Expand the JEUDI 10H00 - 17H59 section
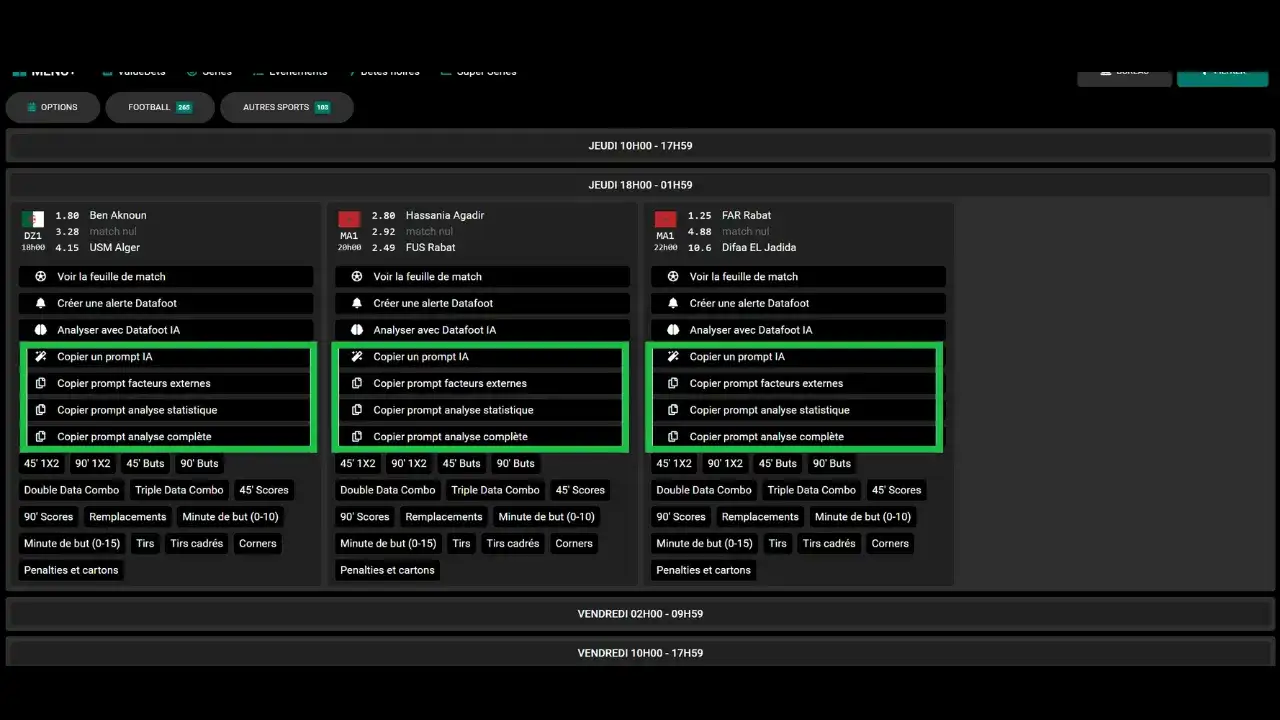 point(640,146)
